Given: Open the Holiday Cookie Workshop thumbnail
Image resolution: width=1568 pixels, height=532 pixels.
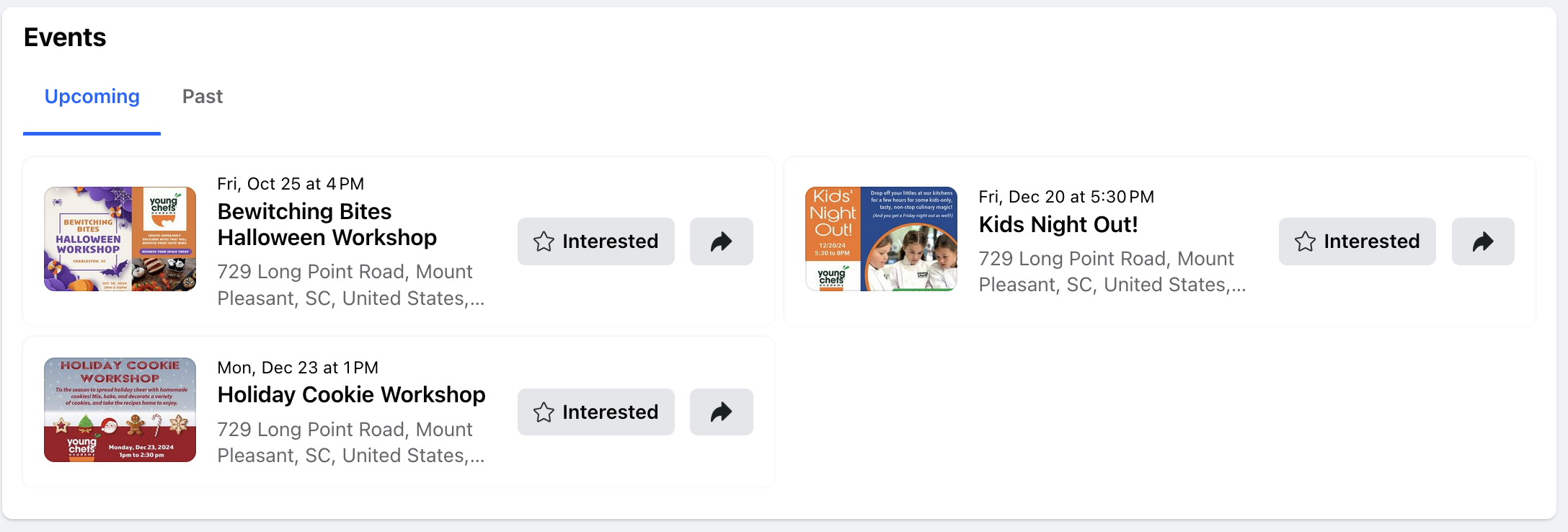Looking at the screenshot, I should [120, 410].
